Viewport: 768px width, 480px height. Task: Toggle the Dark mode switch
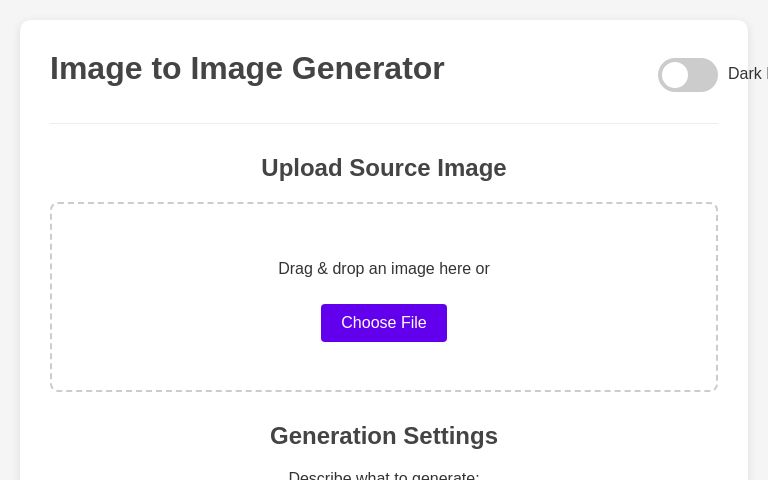click(x=688, y=75)
